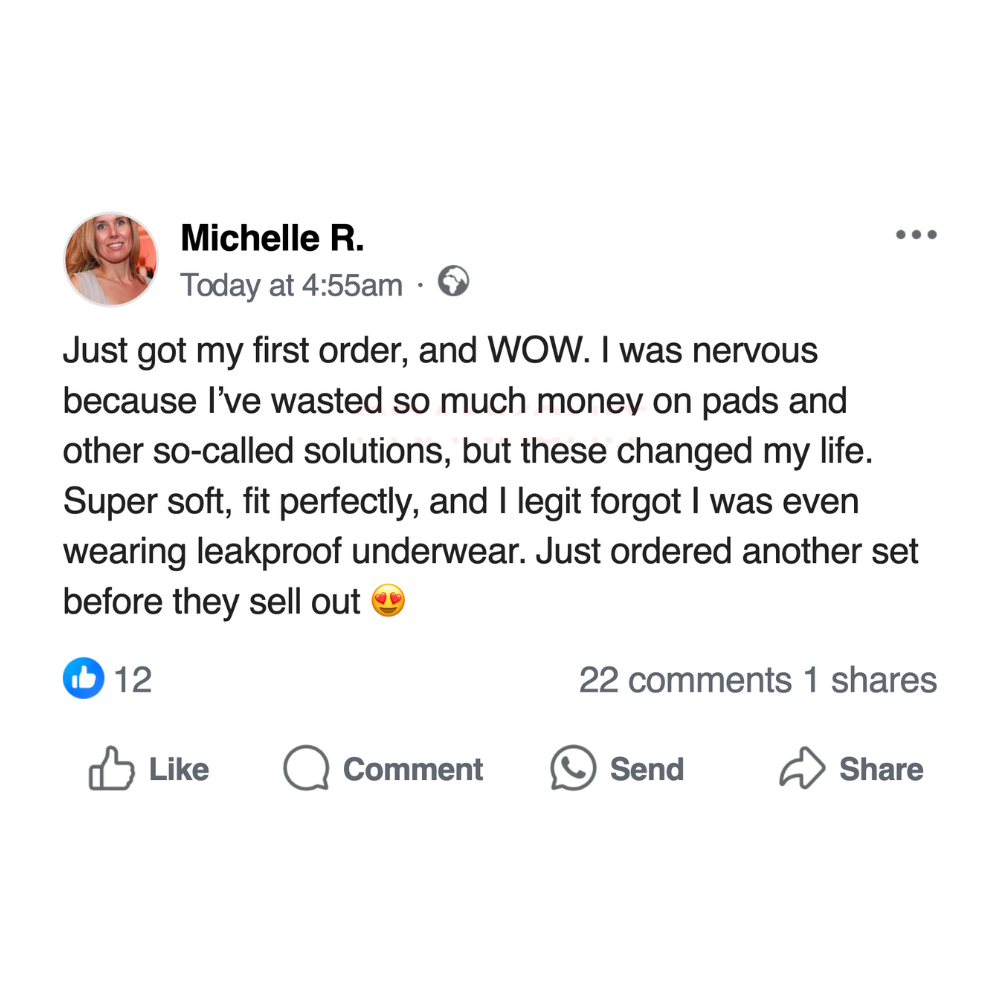Screen dimensions: 1000x1000
Task: Tap the speech bubble Comment icon
Action: click(306, 769)
